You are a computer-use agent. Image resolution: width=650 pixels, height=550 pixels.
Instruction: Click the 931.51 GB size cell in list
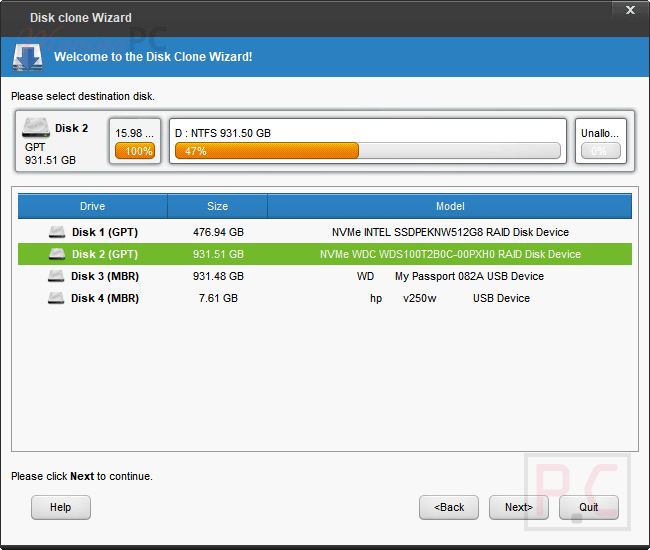point(218,254)
